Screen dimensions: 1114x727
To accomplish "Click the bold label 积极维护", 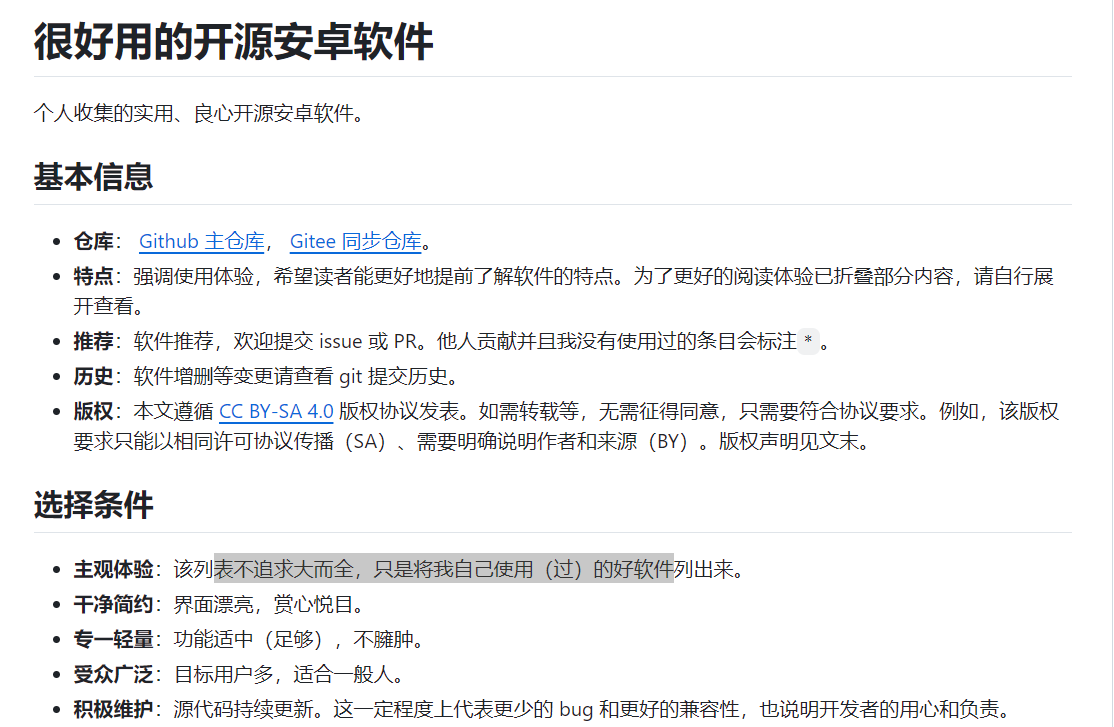I will [113, 710].
